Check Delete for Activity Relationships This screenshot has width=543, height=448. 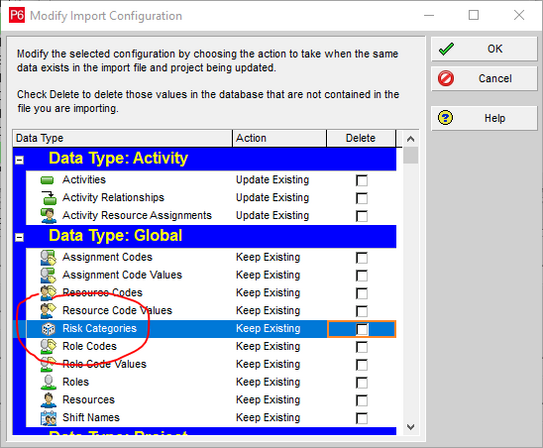pos(362,198)
